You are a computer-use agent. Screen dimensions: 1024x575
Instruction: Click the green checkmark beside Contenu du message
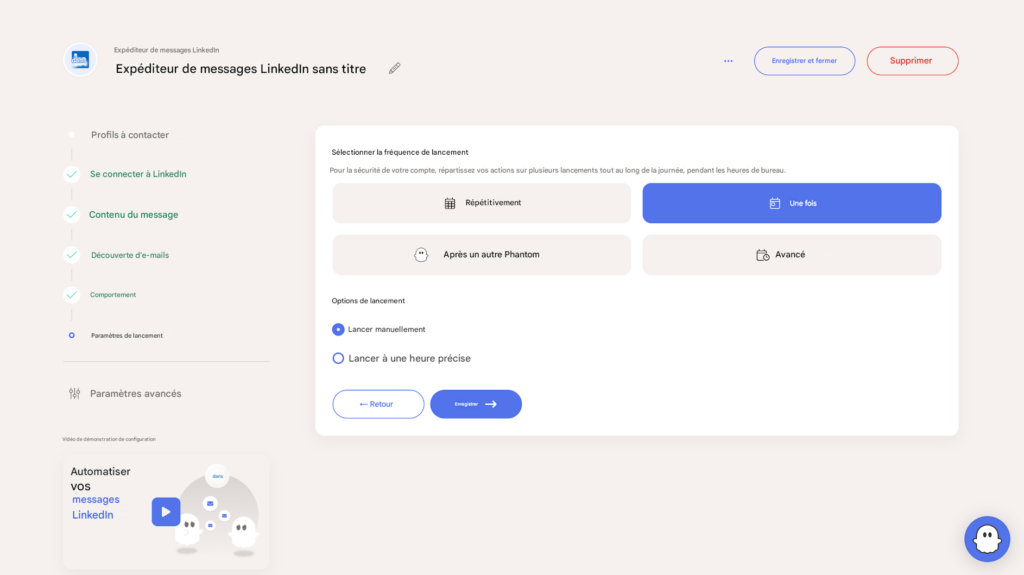[x=71, y=214]
